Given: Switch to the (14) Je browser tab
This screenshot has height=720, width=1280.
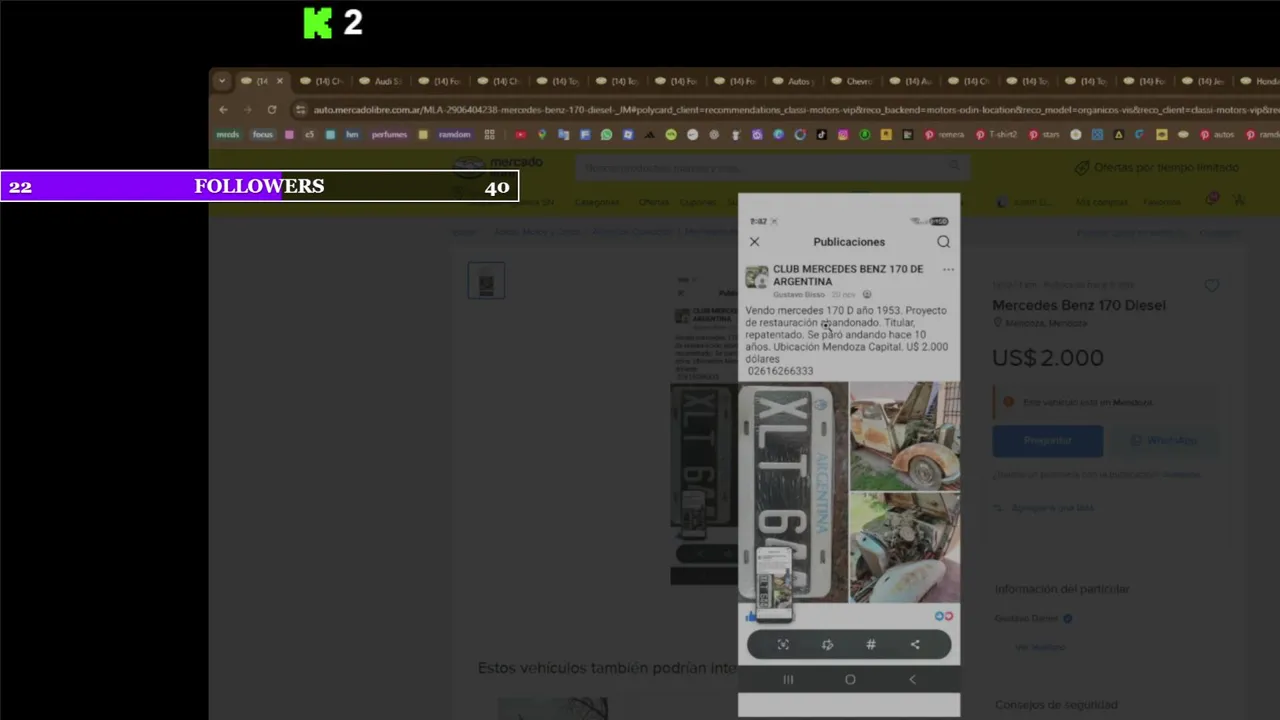Looking at the screenshot, I should pos(1203,81).
